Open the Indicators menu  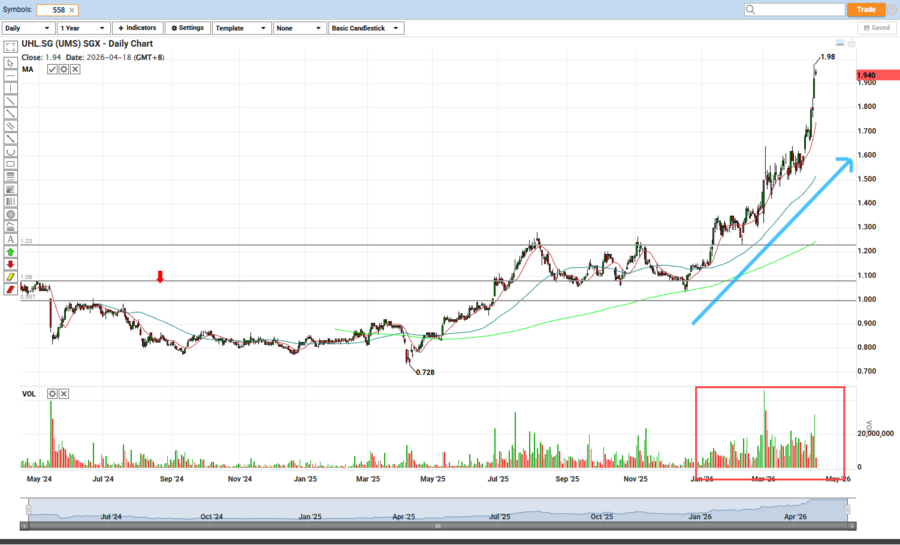point(137,28)
